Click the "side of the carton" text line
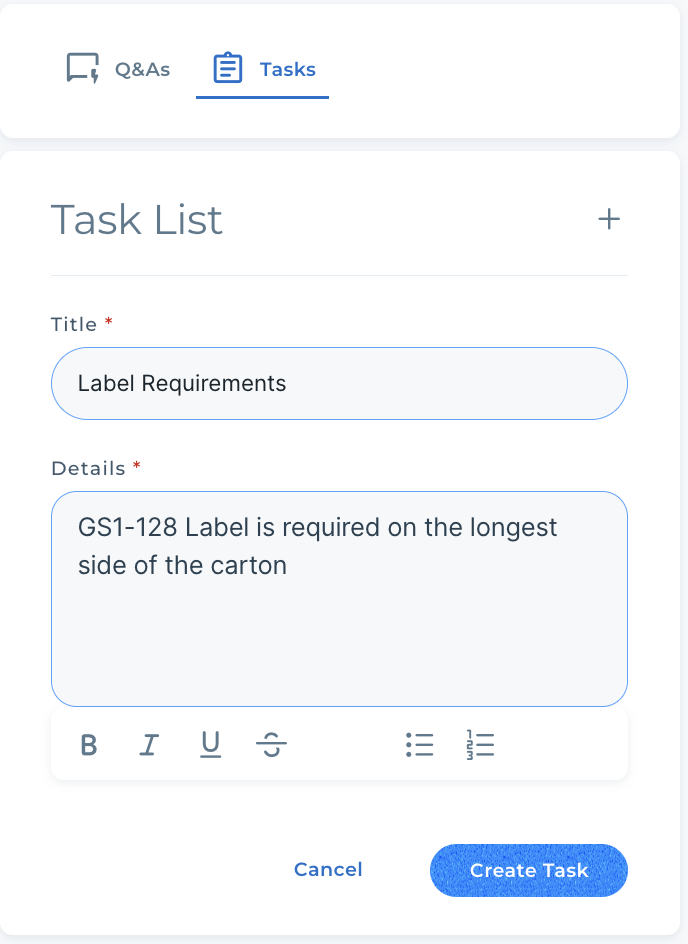 coord(182,565)
